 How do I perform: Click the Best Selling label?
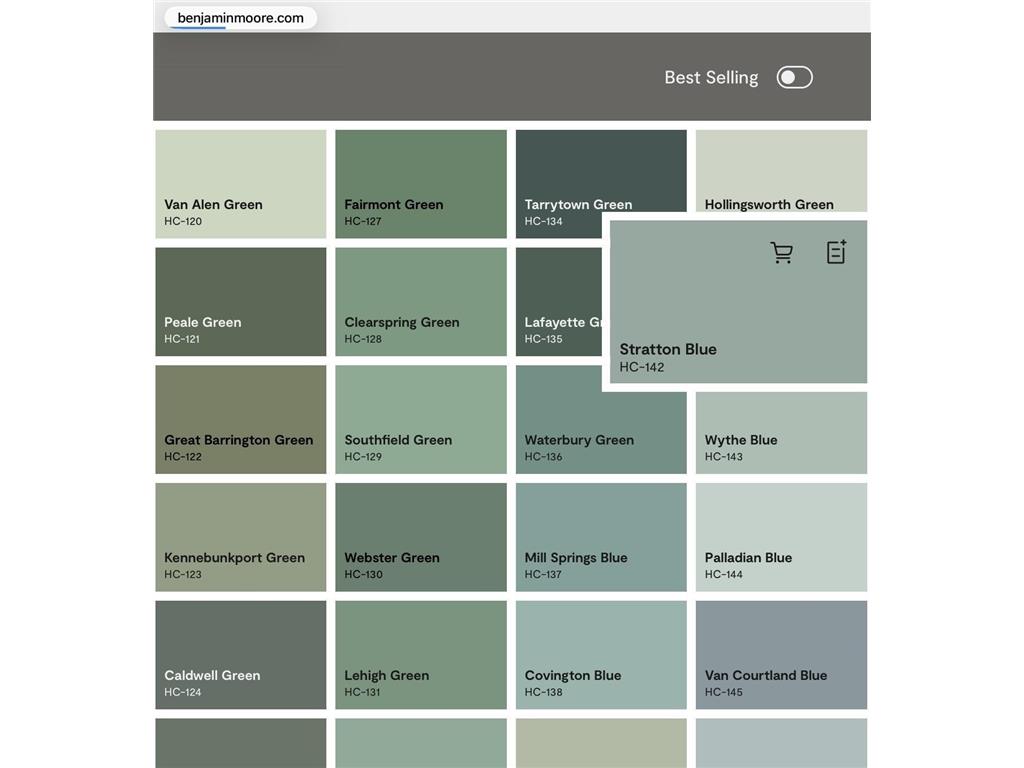pos(711,78)
